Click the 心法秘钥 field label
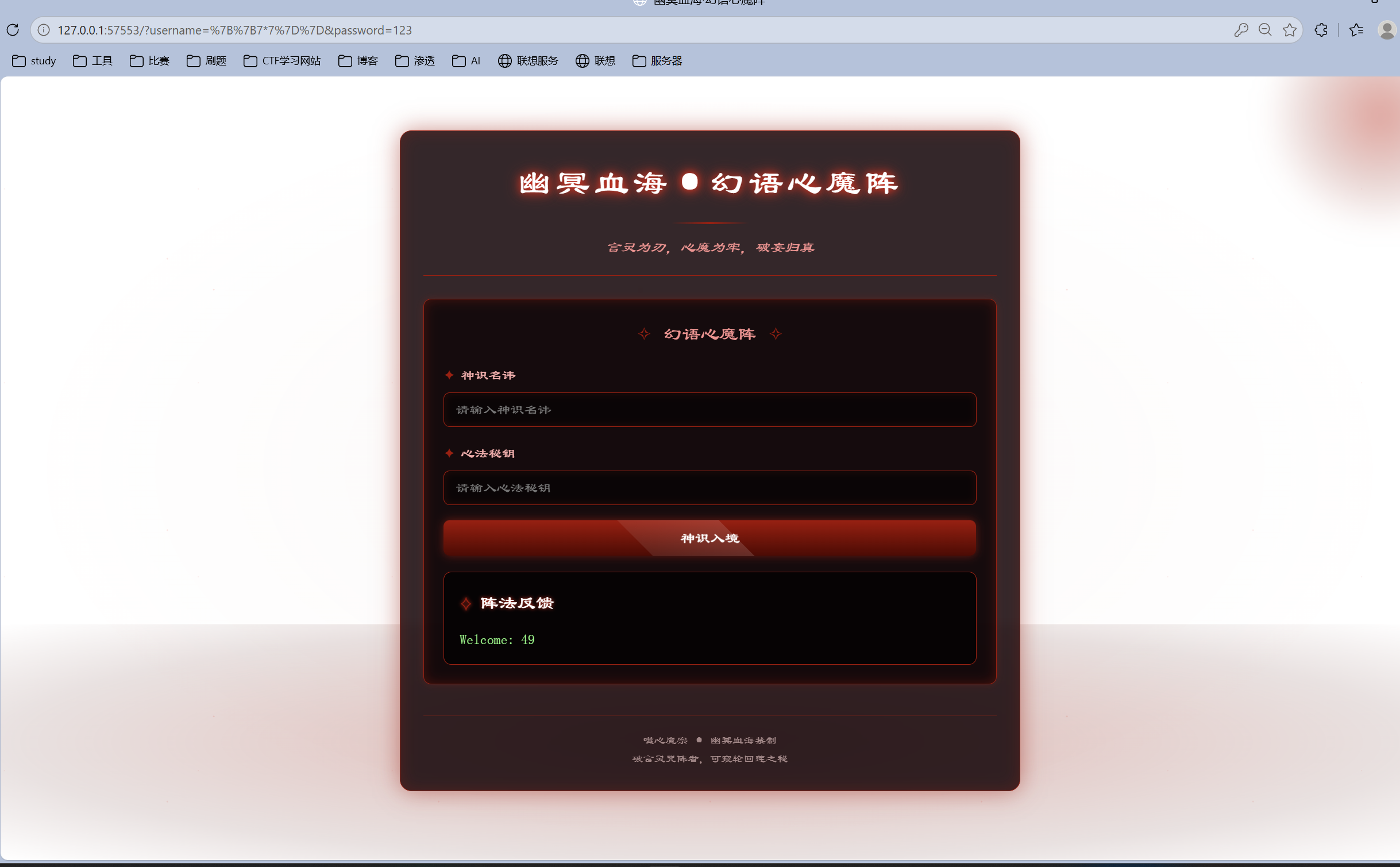The width and height of the screenshot is (1400, 867). [488, 453]
